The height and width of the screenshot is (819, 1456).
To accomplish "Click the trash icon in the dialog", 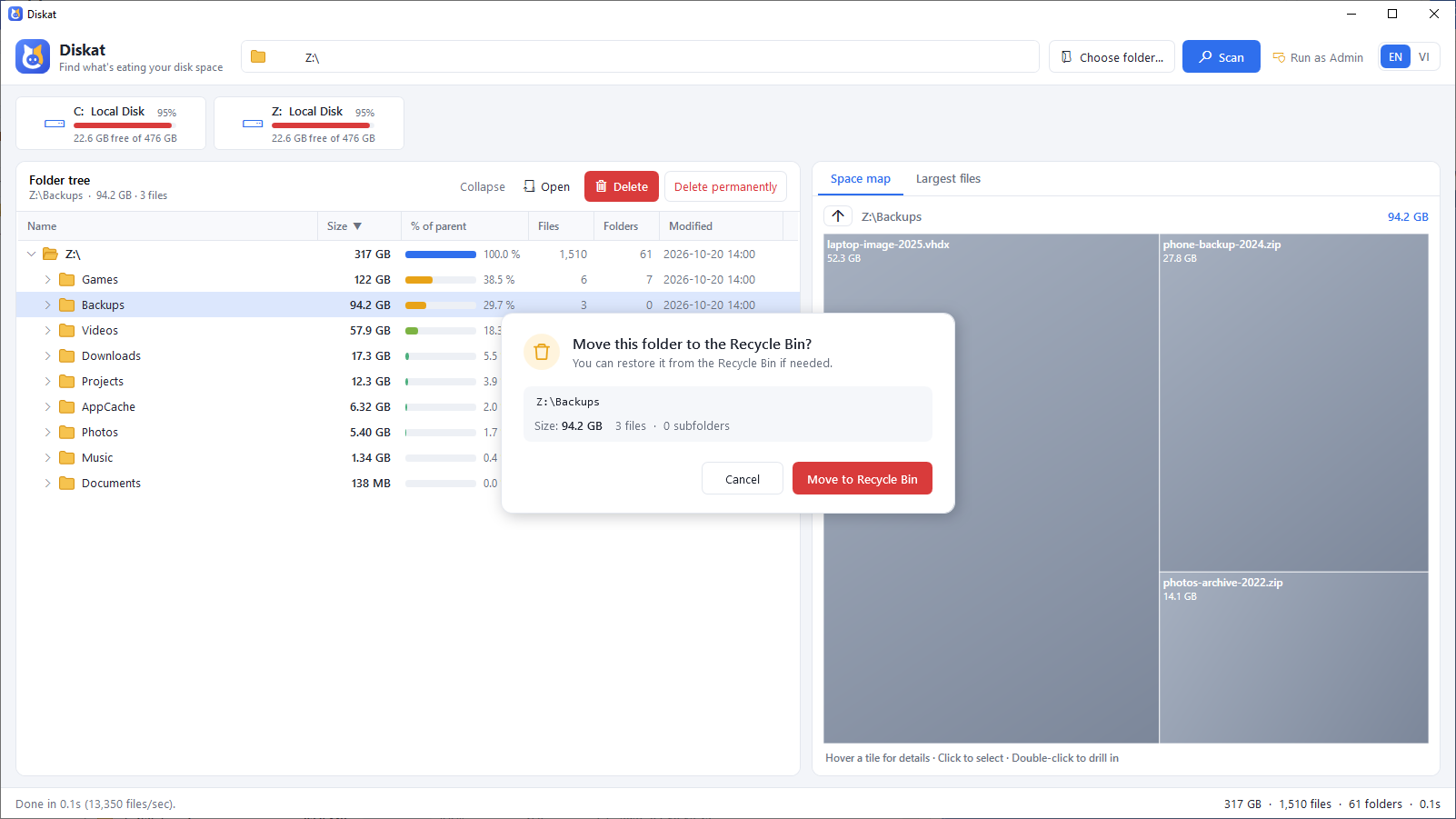I will click(x=542, y=352).
